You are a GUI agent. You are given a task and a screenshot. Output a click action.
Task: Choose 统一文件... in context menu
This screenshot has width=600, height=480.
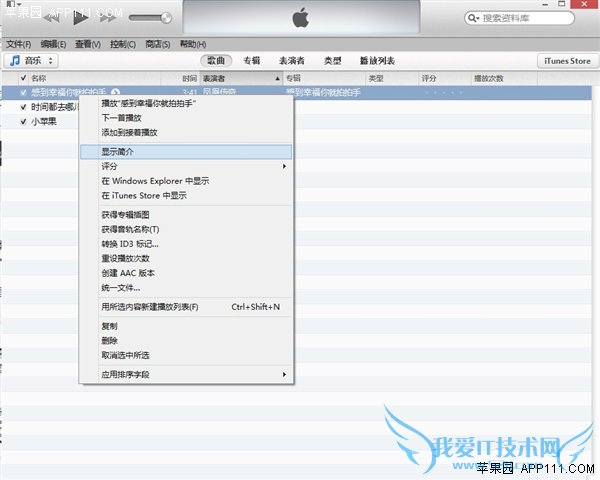coord(186,287)
